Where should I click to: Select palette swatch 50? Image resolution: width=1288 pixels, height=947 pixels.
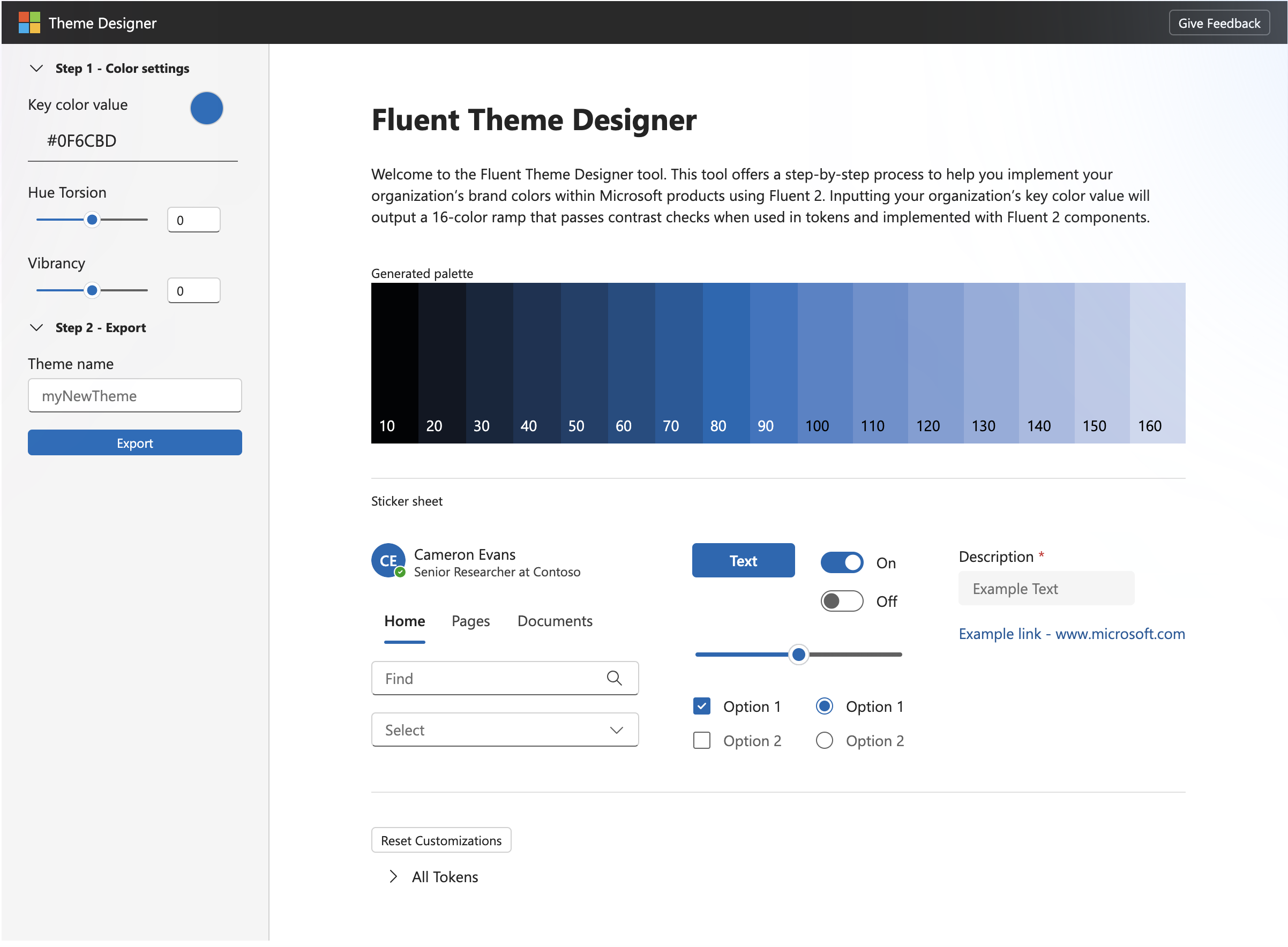585,363
